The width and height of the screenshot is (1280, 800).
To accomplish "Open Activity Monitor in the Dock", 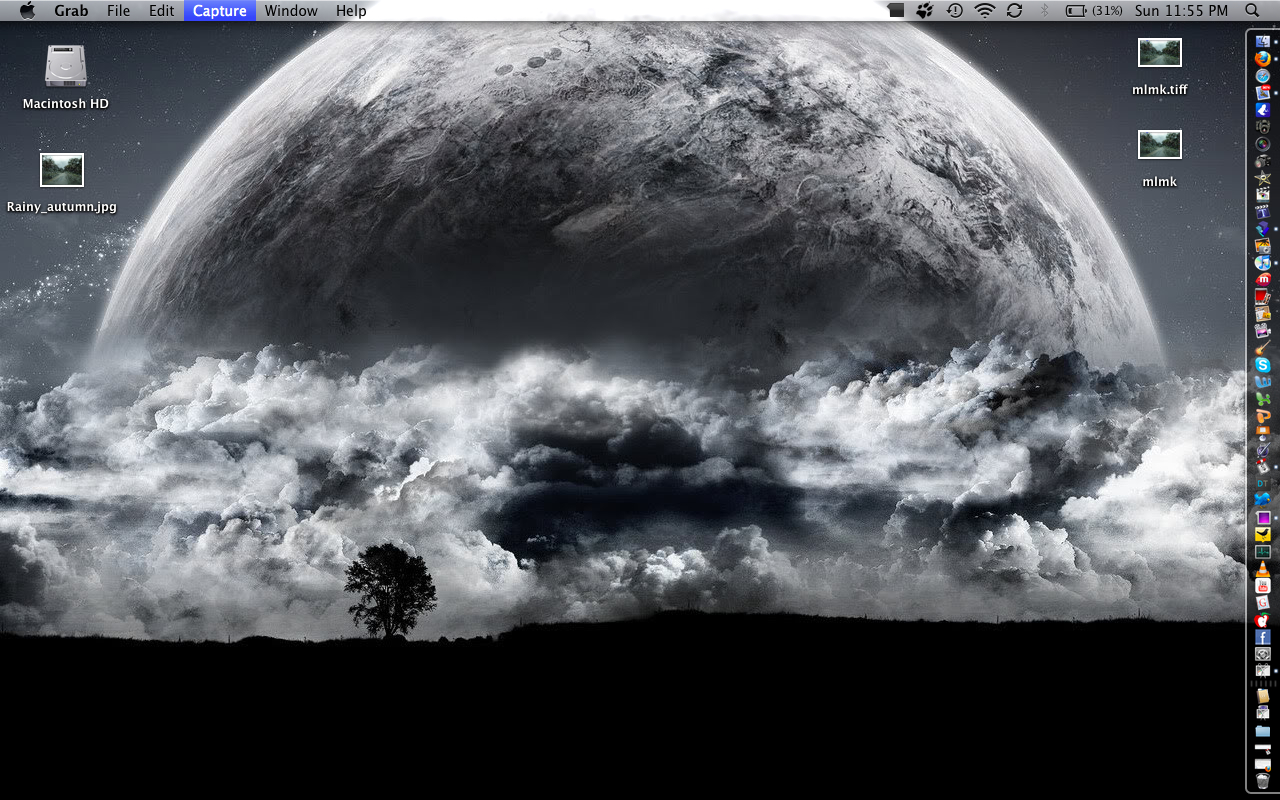I will (x=1263, y=551).
